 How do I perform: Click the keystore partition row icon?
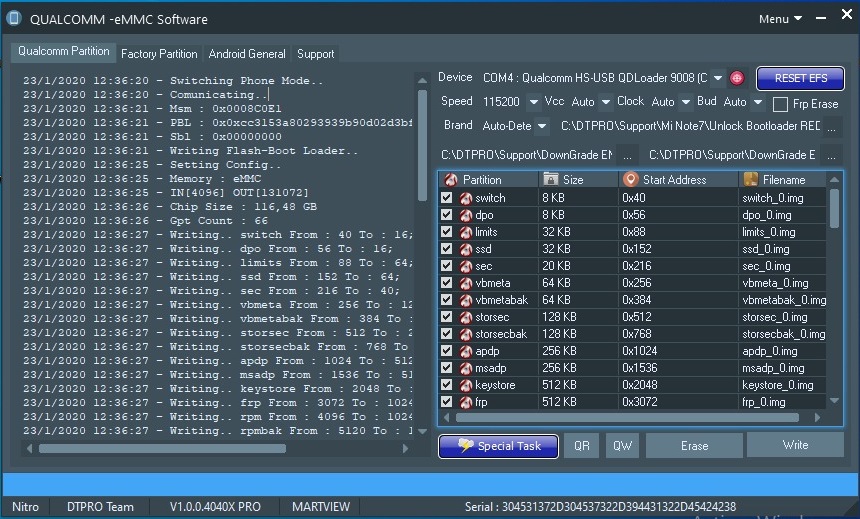pyautogui.click(x=466, y=385)
